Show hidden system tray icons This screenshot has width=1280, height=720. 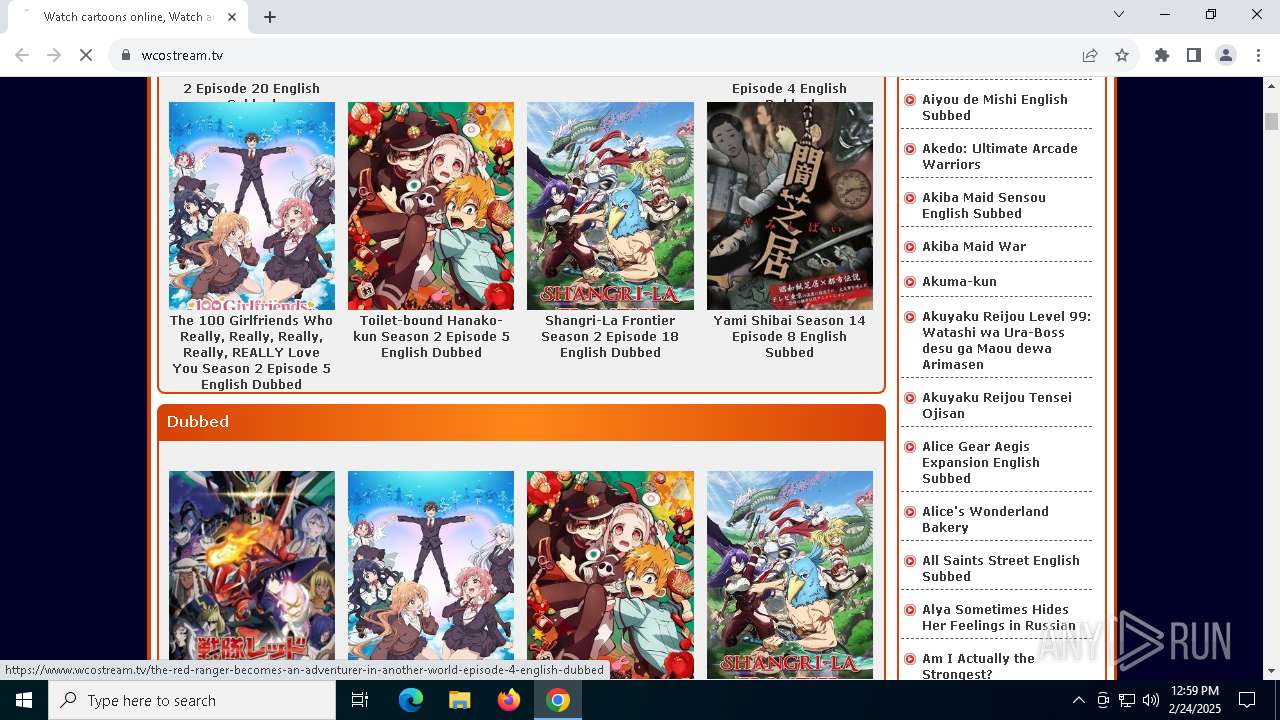1078,700
